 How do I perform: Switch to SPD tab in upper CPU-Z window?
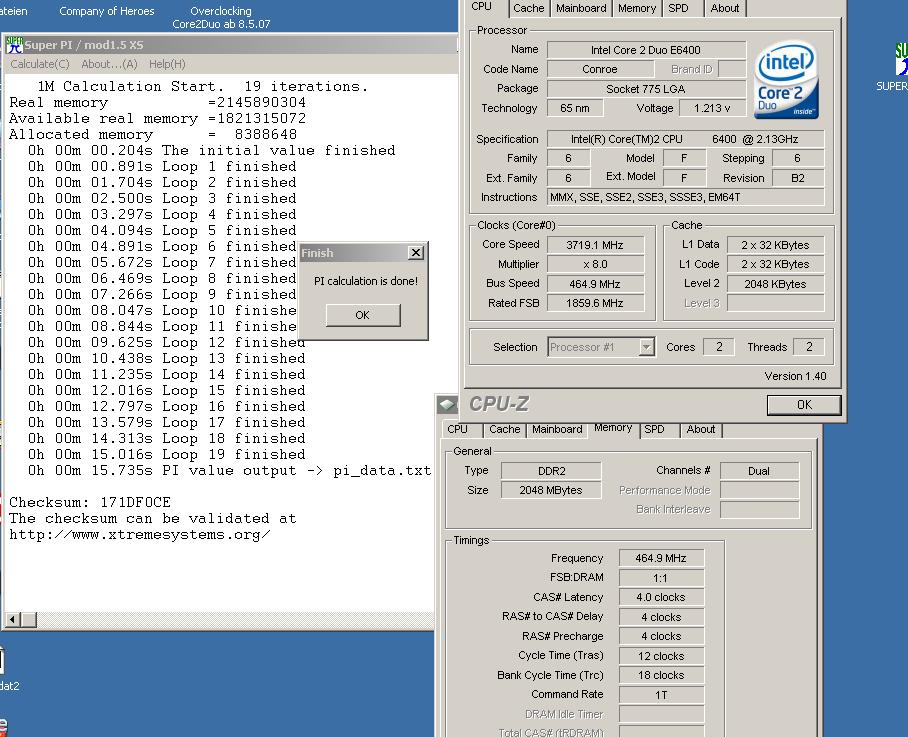(x=678, y=8)
